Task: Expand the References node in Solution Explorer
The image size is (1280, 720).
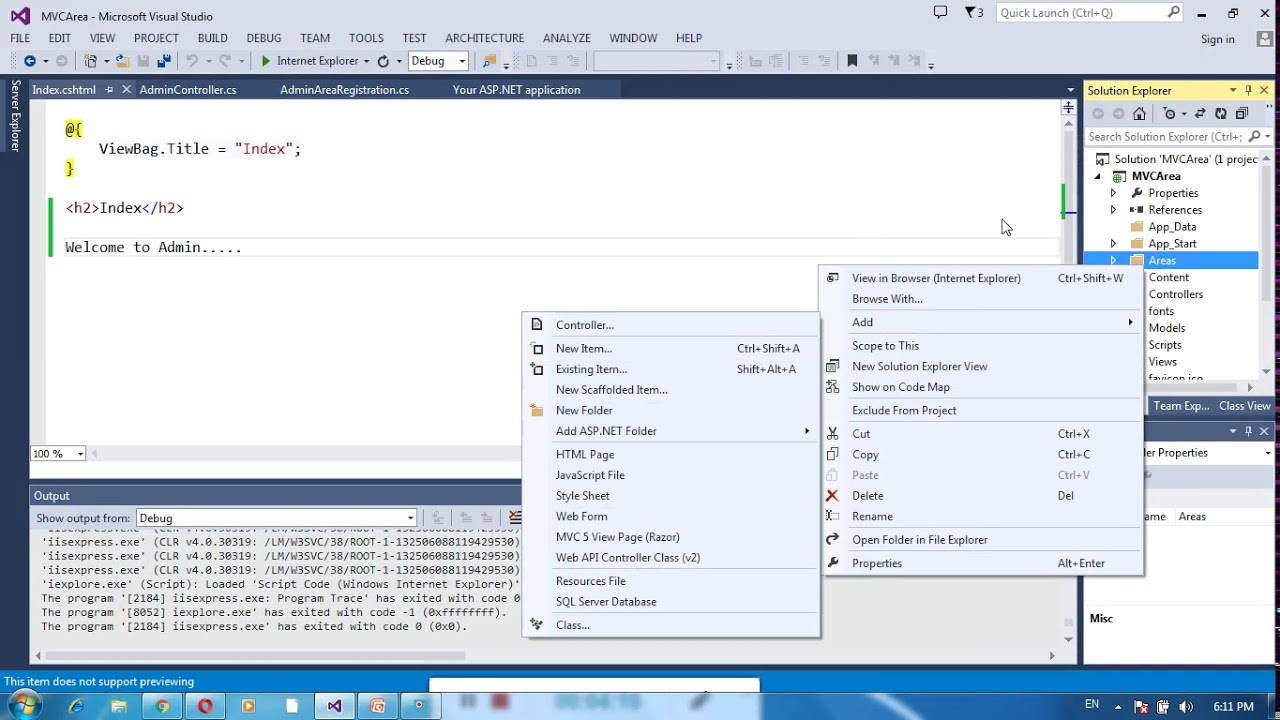Action: tap(1113, 210)
